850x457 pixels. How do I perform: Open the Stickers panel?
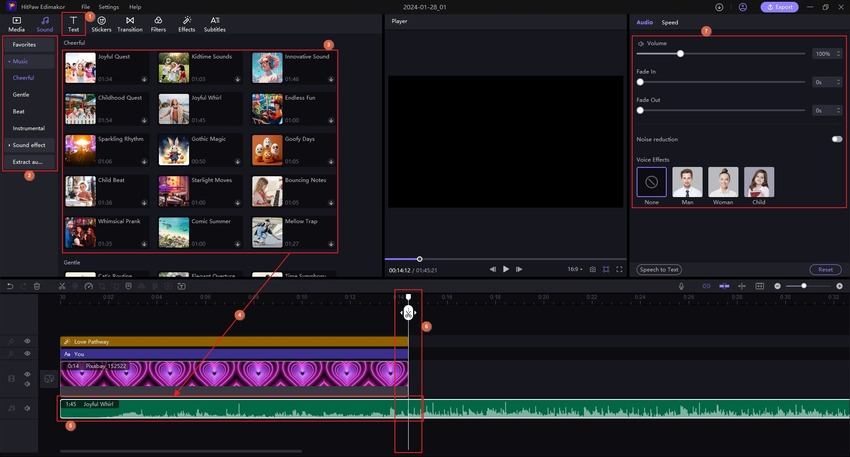[101, 24]
